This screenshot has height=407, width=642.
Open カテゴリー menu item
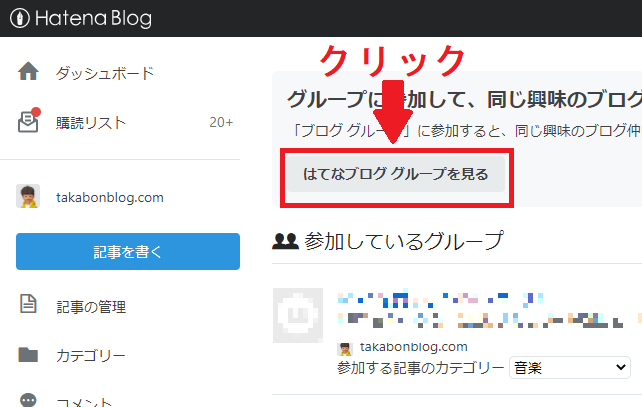click(x=90, y=355)
